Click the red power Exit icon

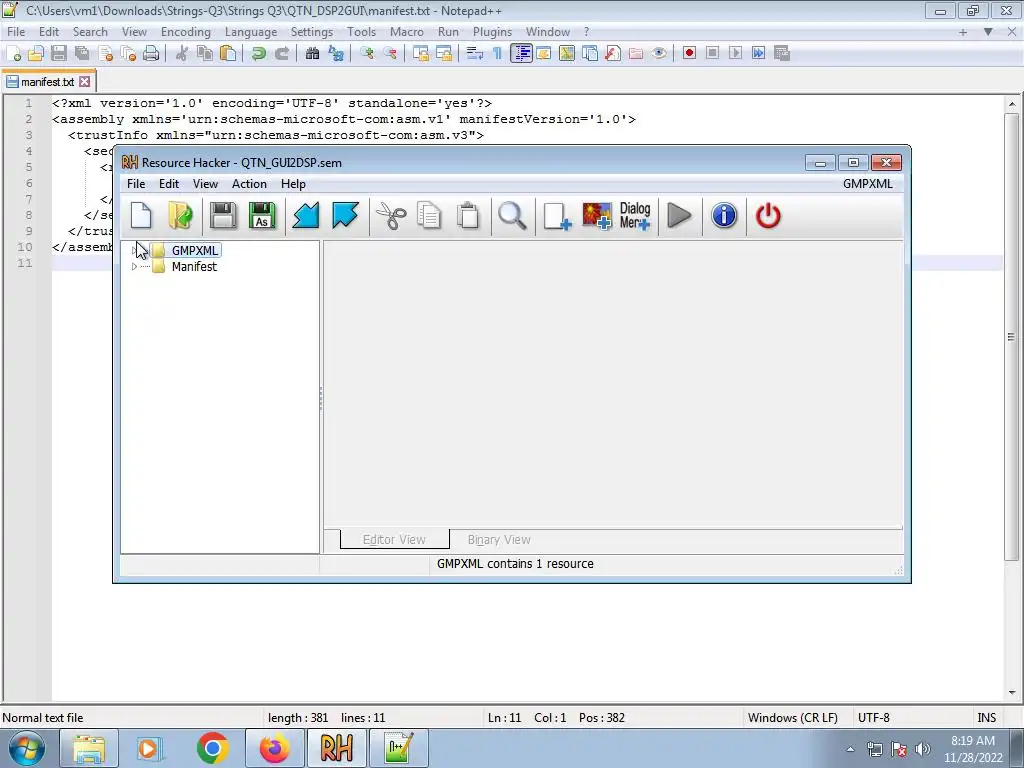pos(768,216)
